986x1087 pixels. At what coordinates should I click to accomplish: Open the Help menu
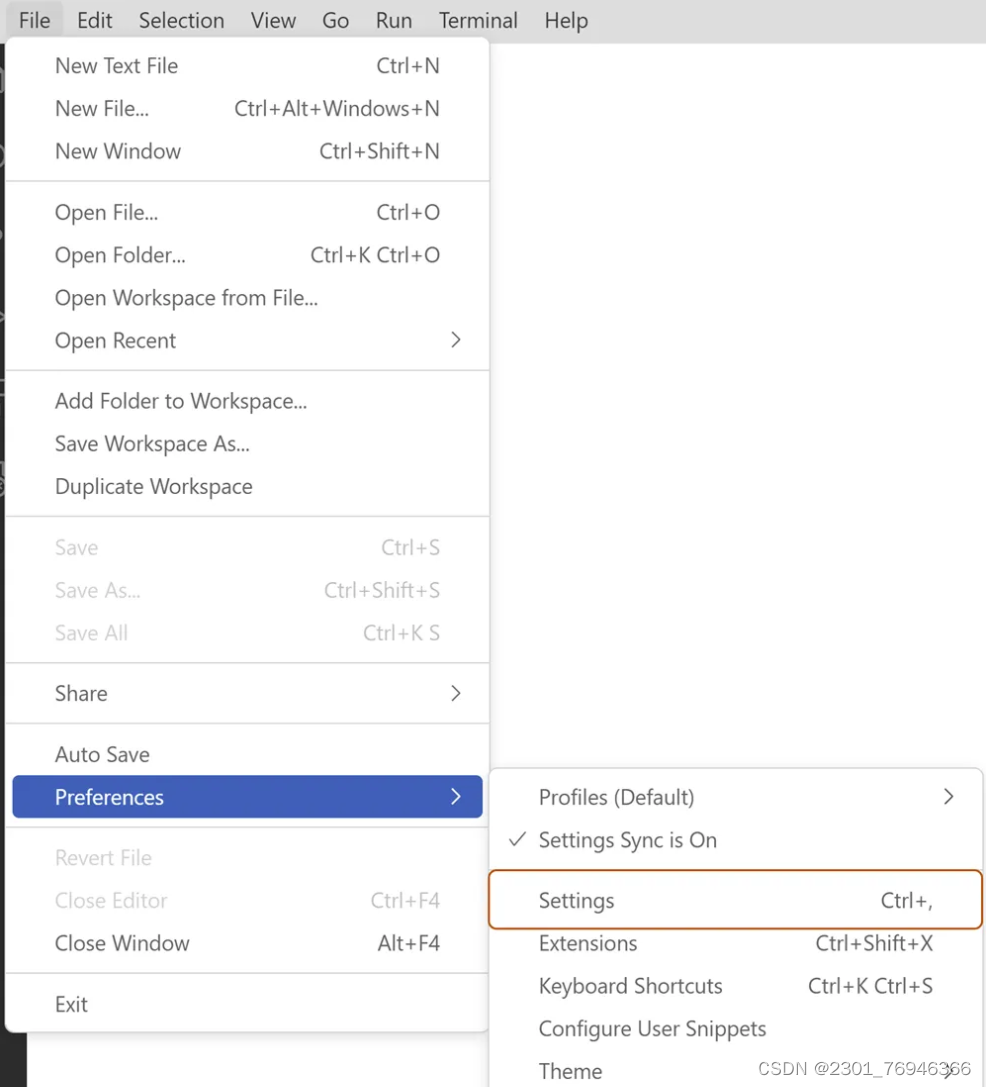566,20
